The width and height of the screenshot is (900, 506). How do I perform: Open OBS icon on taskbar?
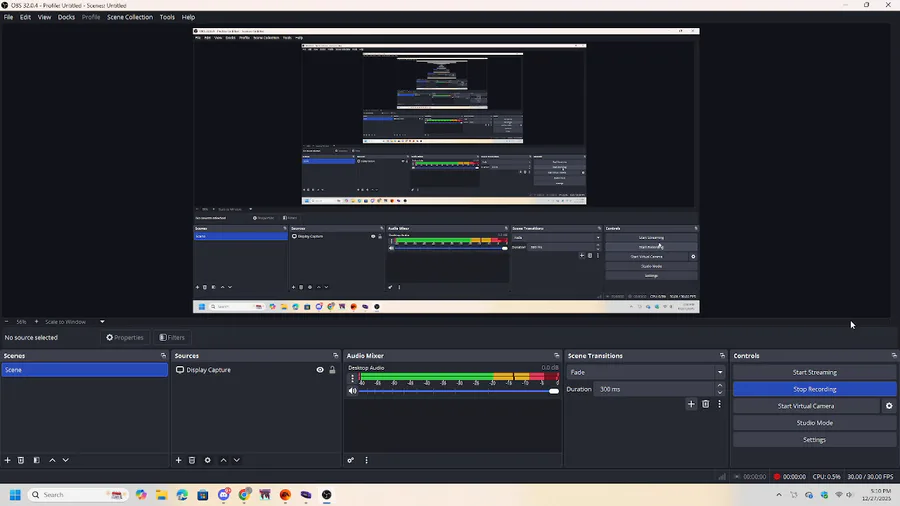tap(327, 495)
